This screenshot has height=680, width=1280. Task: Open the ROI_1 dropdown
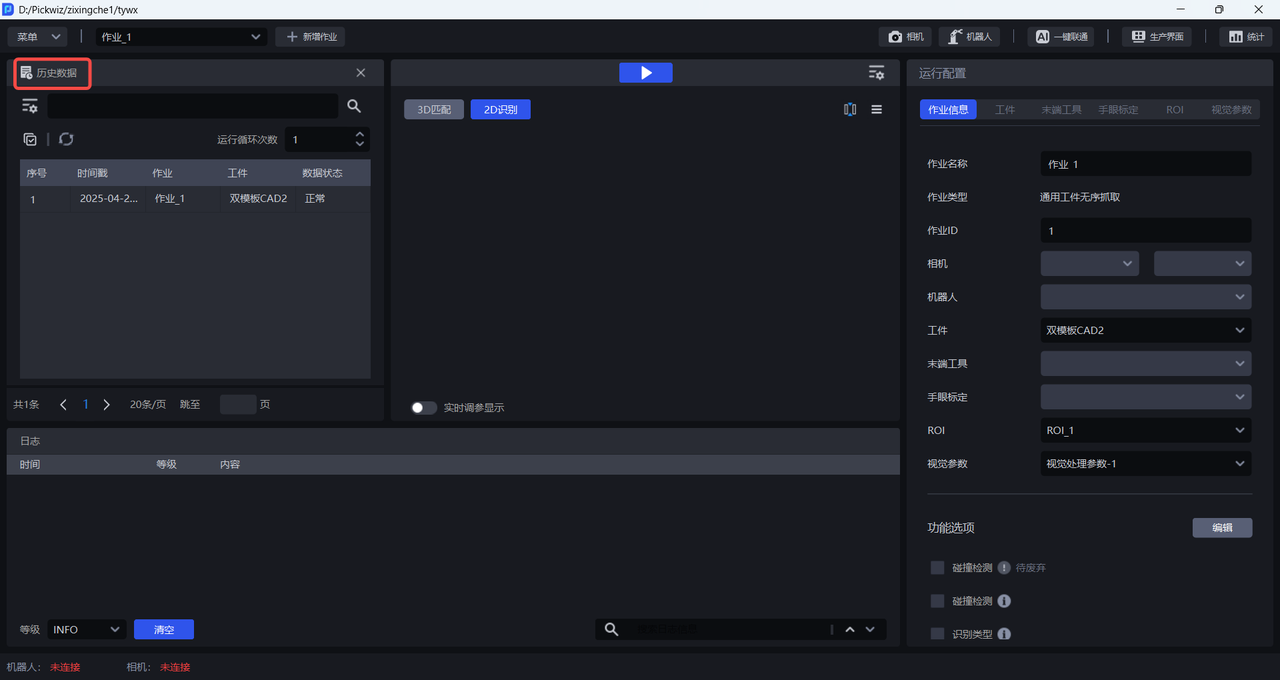tap(1145, 430)
